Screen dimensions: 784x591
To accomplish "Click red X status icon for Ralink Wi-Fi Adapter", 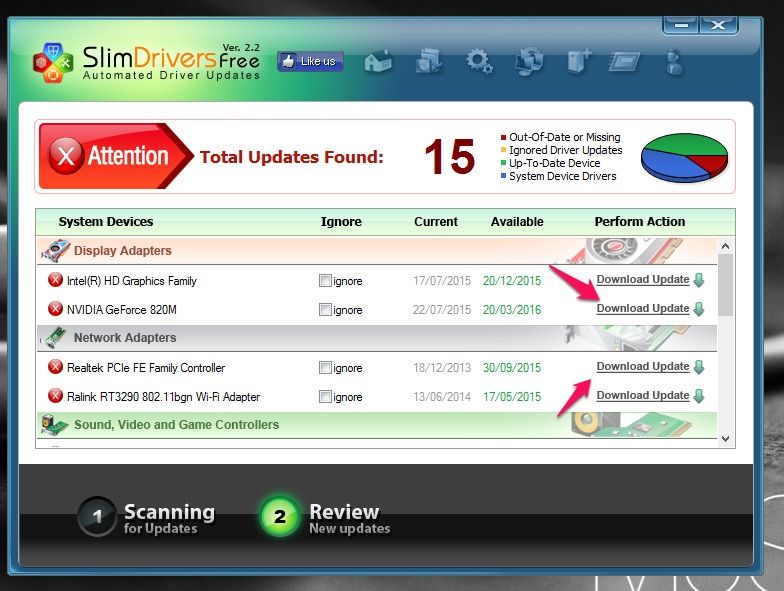I will tap(55, 396).
